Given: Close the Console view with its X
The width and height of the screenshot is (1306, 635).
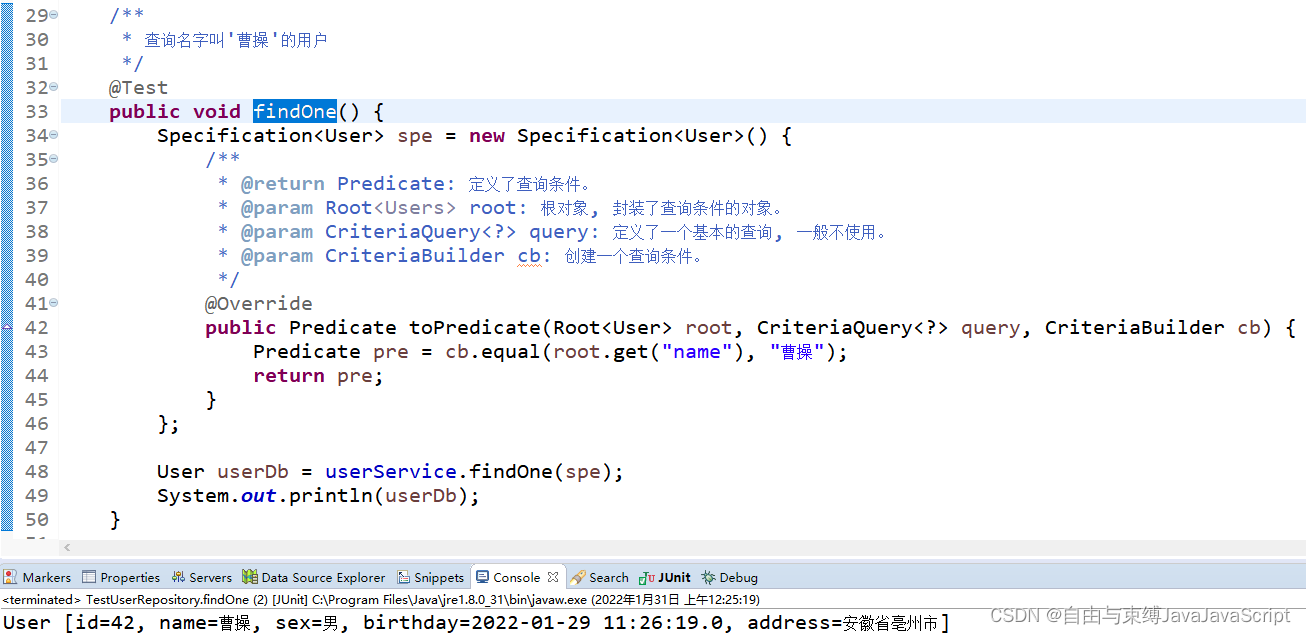Looking at the screenshot, I should pos(553,577).
